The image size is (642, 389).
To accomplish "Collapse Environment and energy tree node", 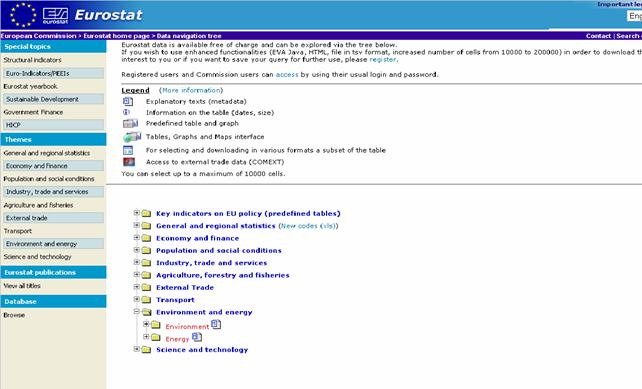I will 137,312.
